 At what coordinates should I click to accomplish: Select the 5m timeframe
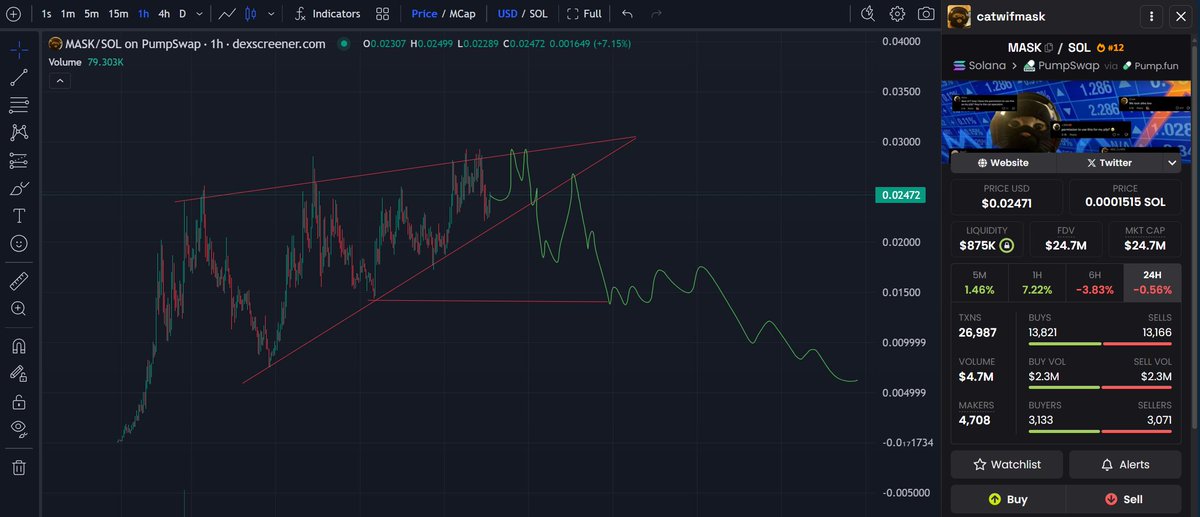pyautogui.click(x=91, y=14)
